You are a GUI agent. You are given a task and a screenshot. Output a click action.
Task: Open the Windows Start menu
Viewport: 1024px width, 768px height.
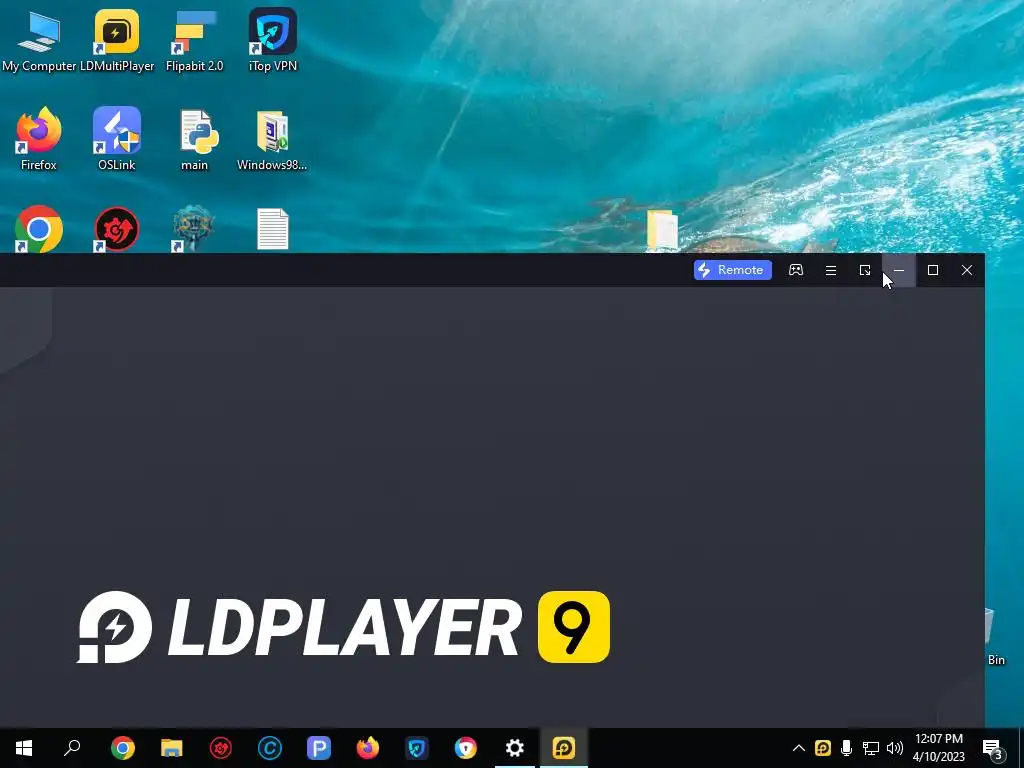[x=24, y=748]
